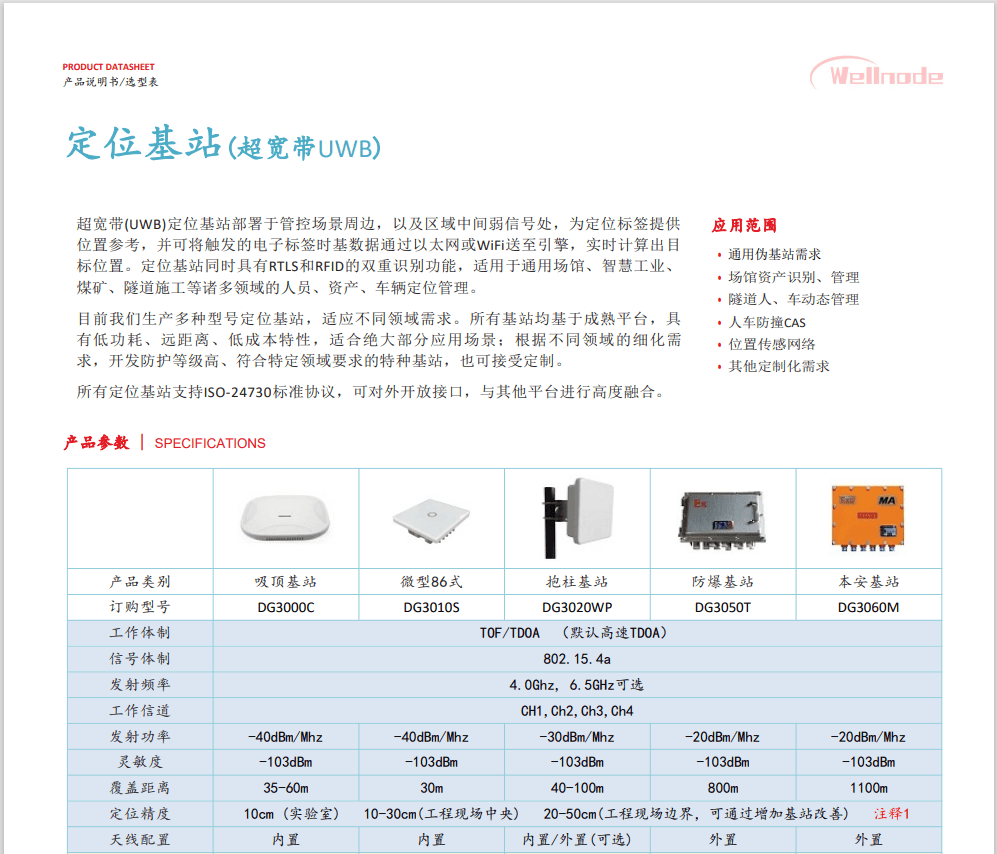Click the 灵敏度 row label

click(x=140, y=762)
